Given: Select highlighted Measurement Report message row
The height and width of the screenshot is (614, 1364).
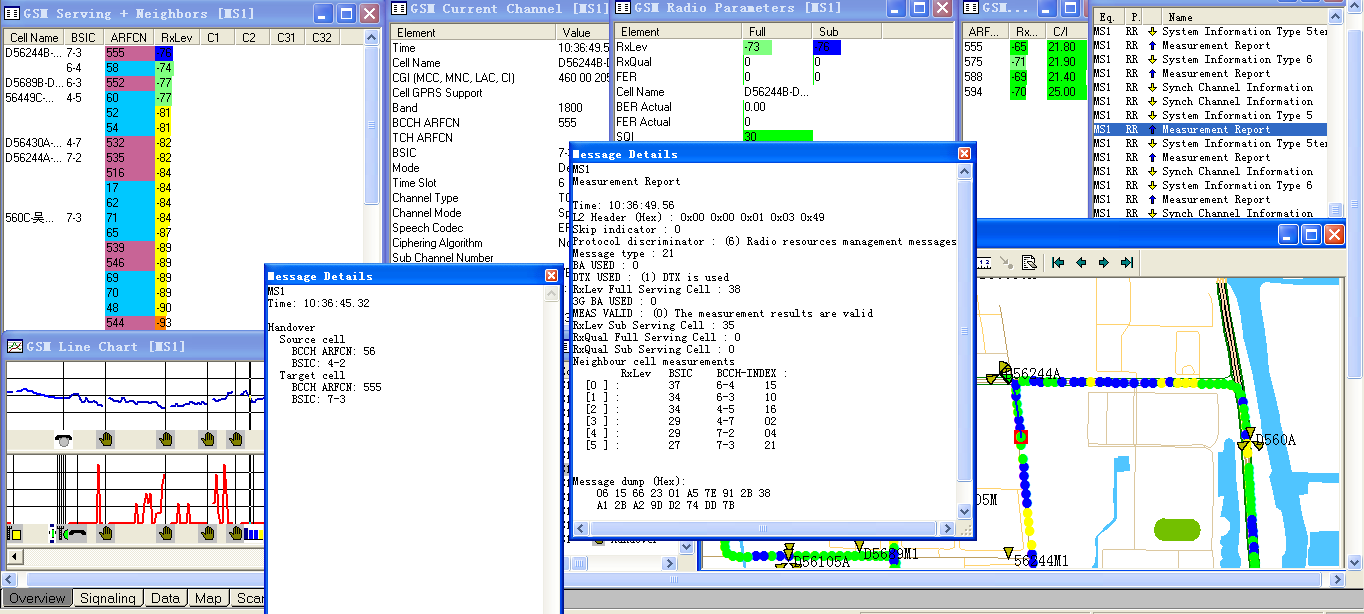Looking at the screenshot, I should pyautogui.click(x=1215, y=129).
